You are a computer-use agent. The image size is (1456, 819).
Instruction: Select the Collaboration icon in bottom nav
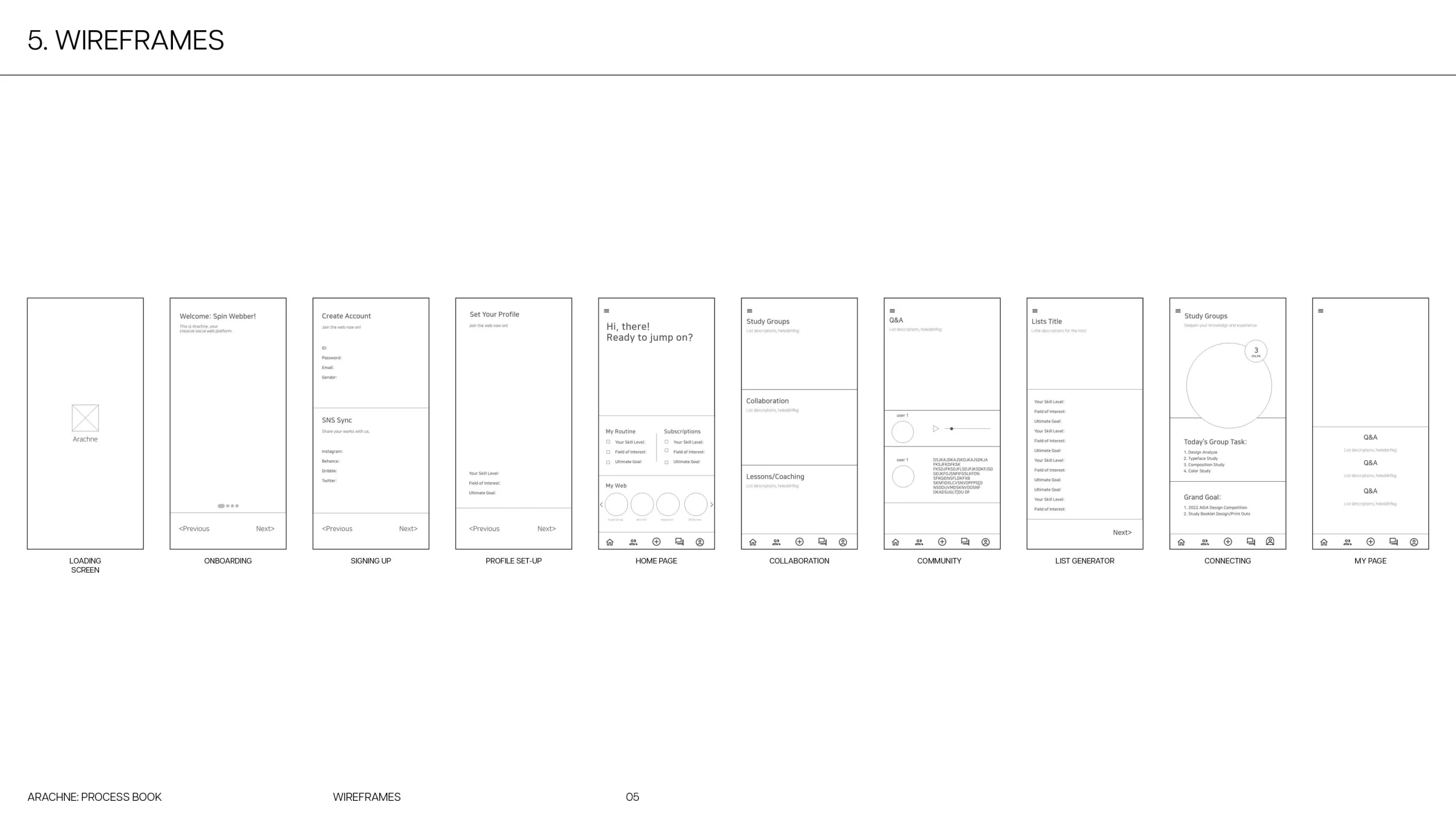tap(776, 542)
